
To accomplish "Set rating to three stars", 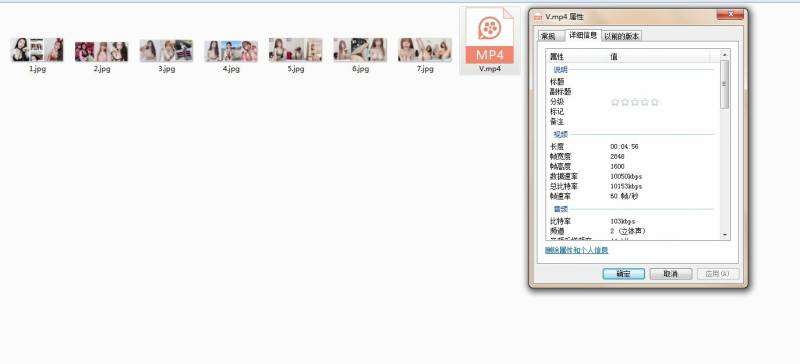I will tap(635, 102).
